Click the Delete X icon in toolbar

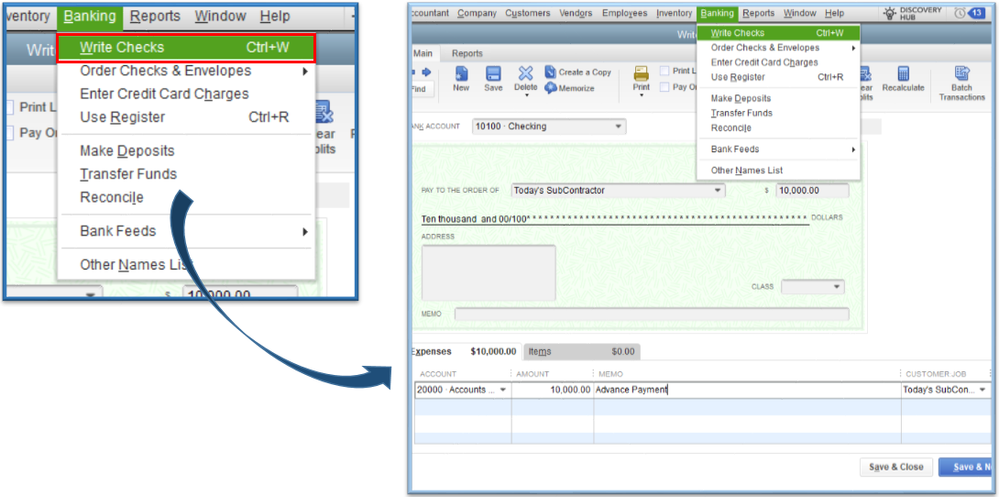[x=526, y=74]
